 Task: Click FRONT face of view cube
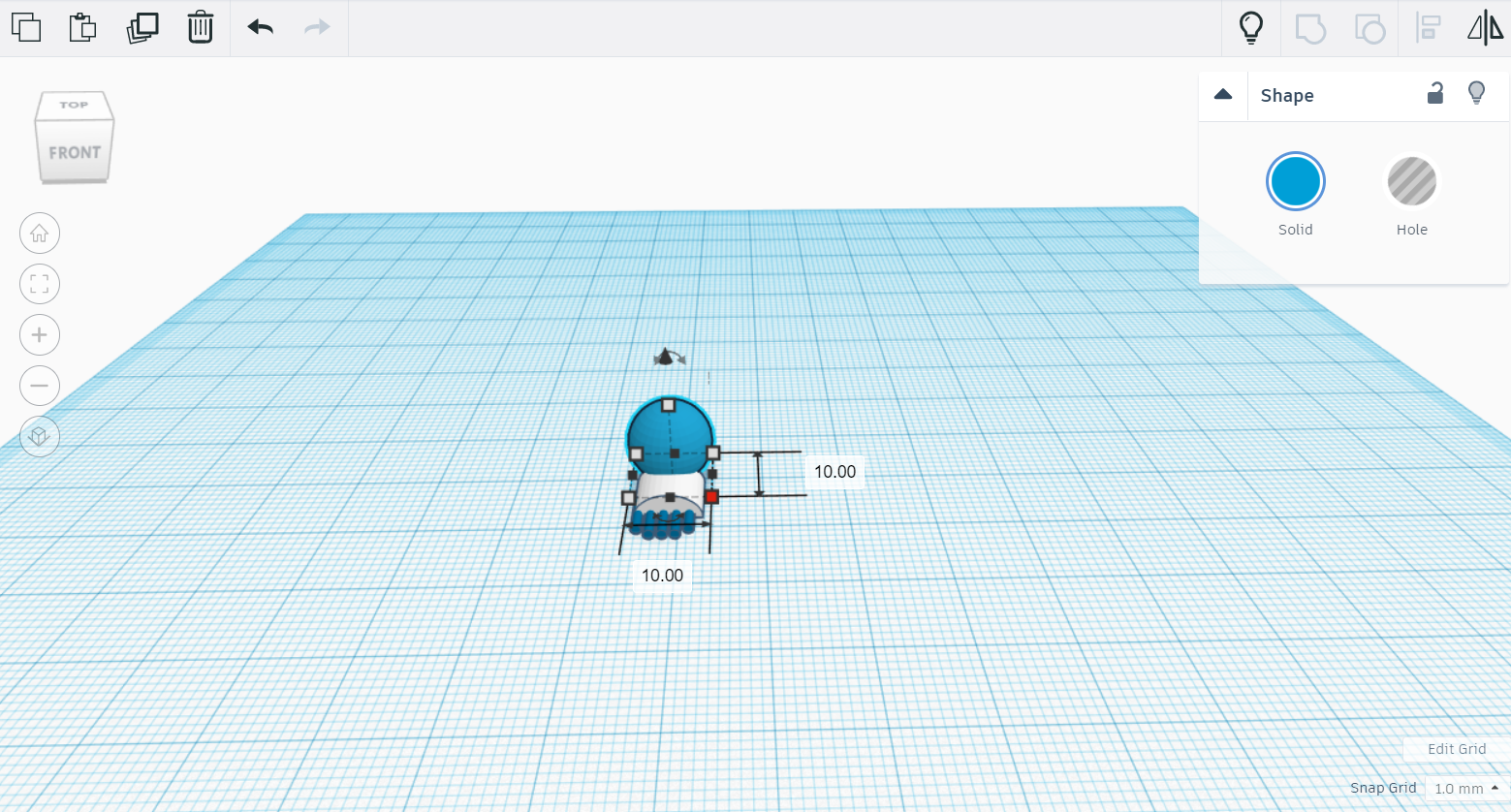coord(75,153)
